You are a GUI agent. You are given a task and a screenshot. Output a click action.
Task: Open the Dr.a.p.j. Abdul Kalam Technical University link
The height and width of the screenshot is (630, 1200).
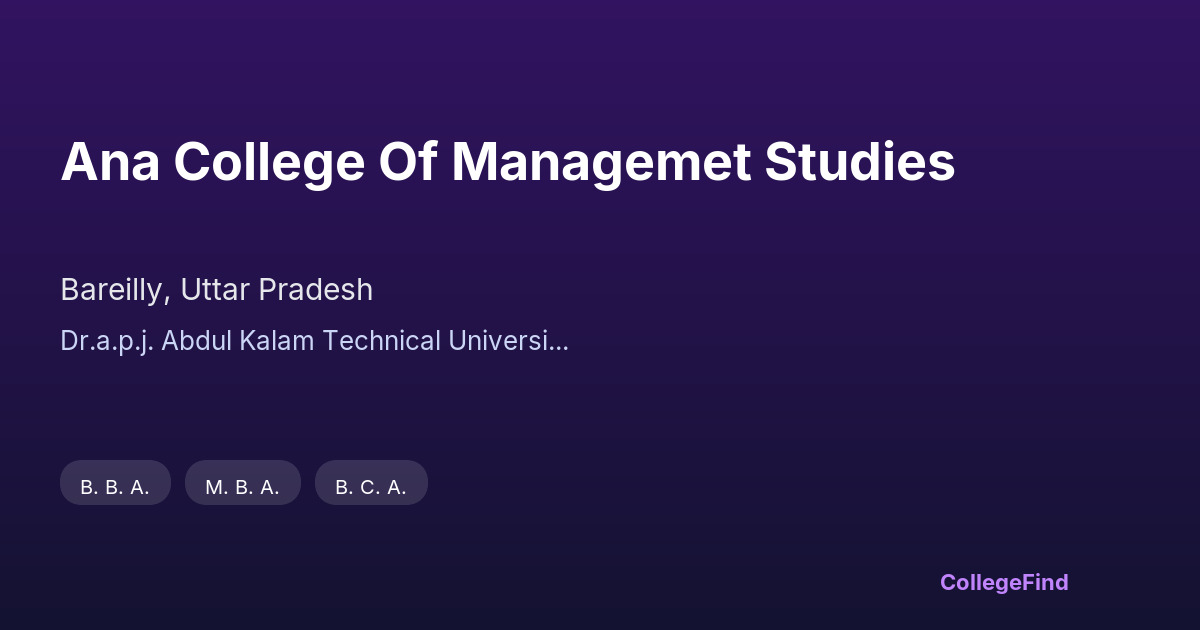click(314, 341)
